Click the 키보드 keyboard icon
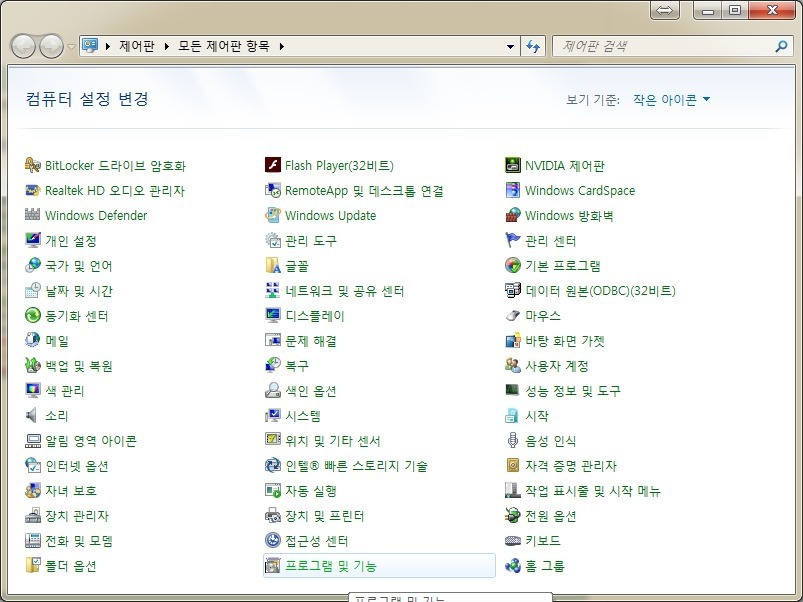 pyautogui.click(x=513, y=541)
